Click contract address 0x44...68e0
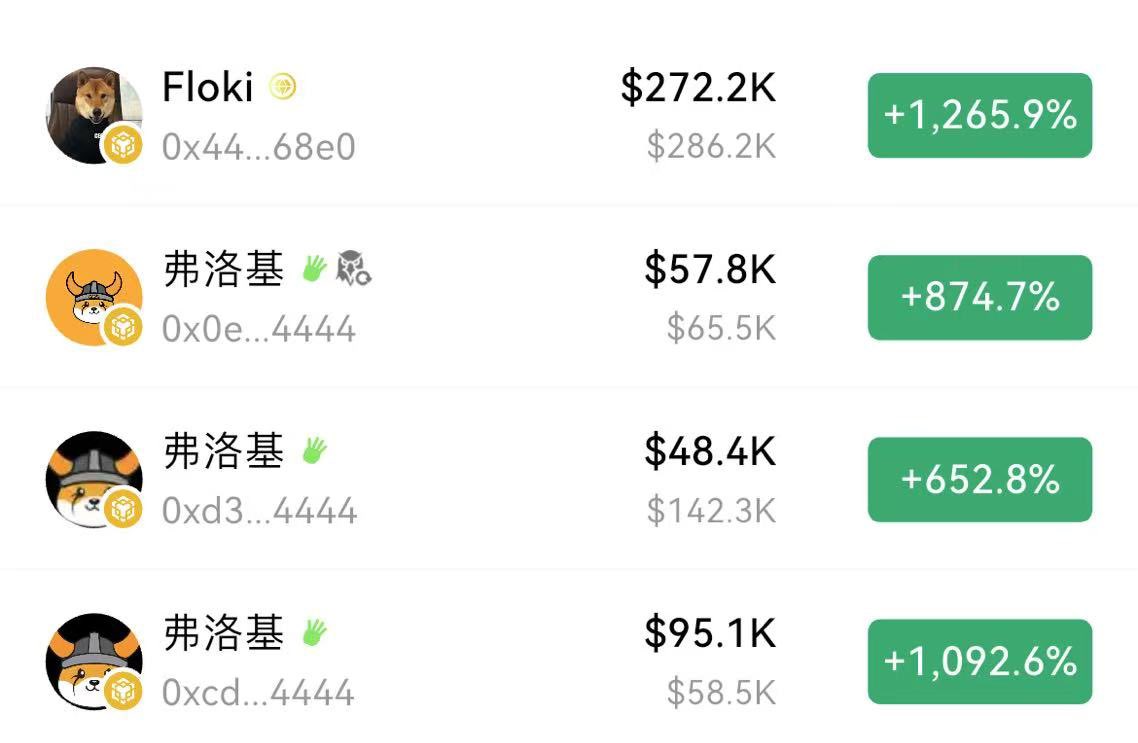Screen dimensions: 1138x743 tap(258, 148)
